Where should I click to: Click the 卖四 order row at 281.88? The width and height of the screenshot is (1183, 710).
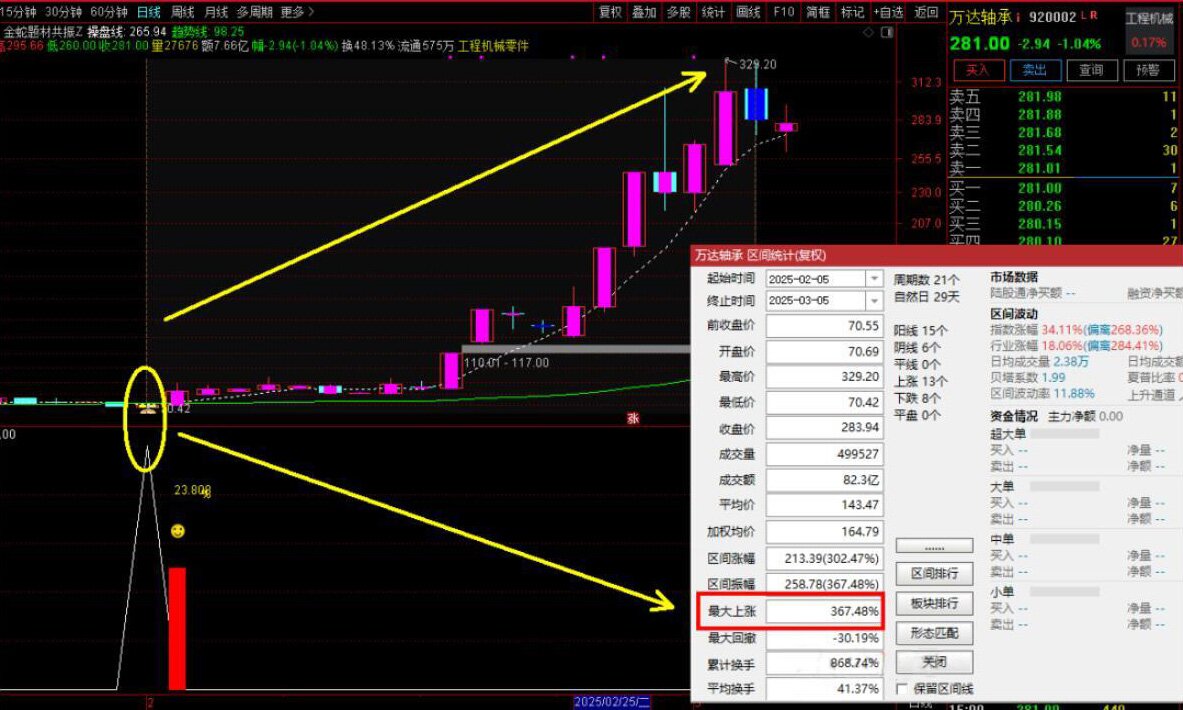pyautogui.click(x=1063, y=115)
